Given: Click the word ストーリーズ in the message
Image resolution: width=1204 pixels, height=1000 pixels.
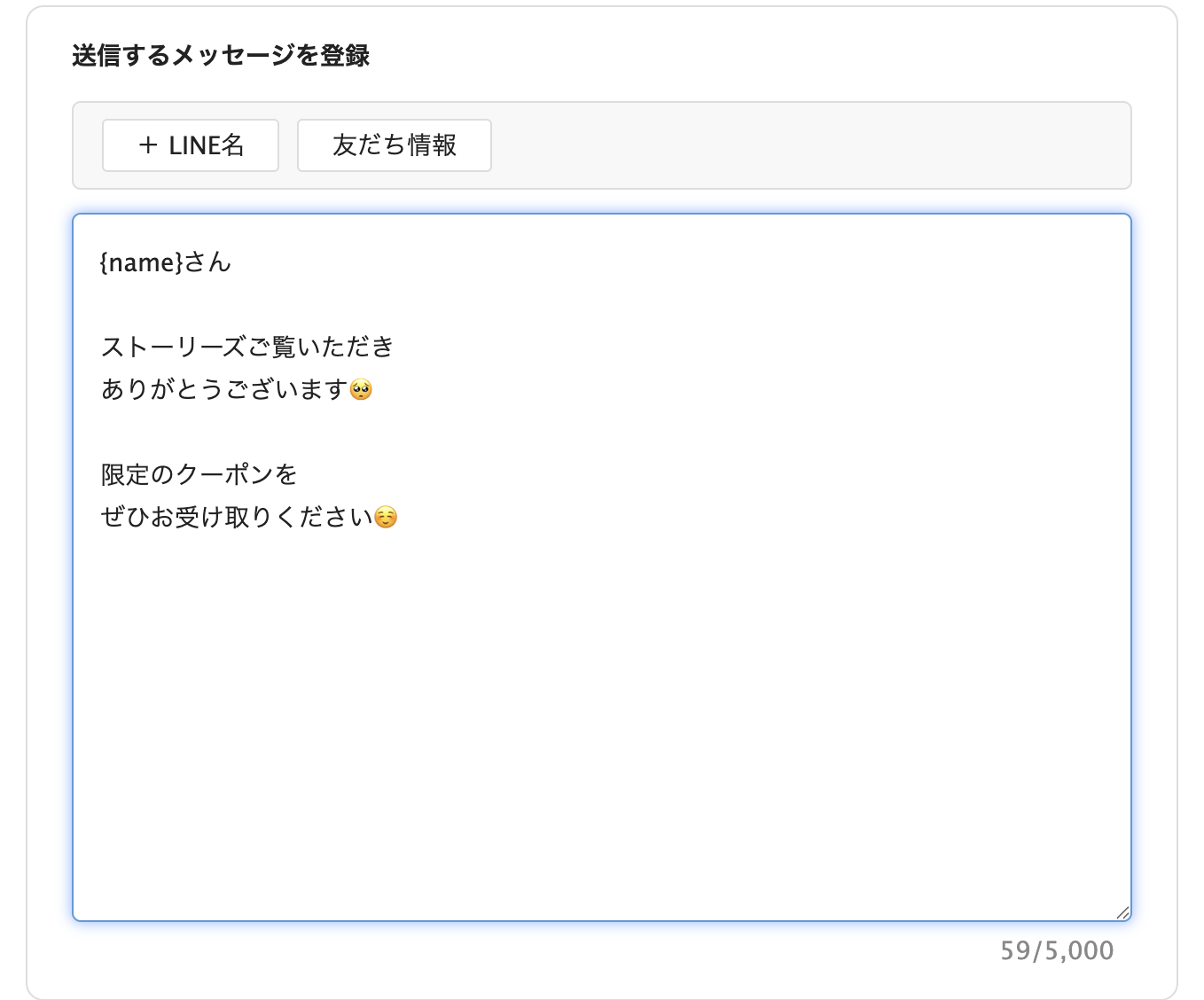Looking at the screenshot, I should [x=173, y=347].
